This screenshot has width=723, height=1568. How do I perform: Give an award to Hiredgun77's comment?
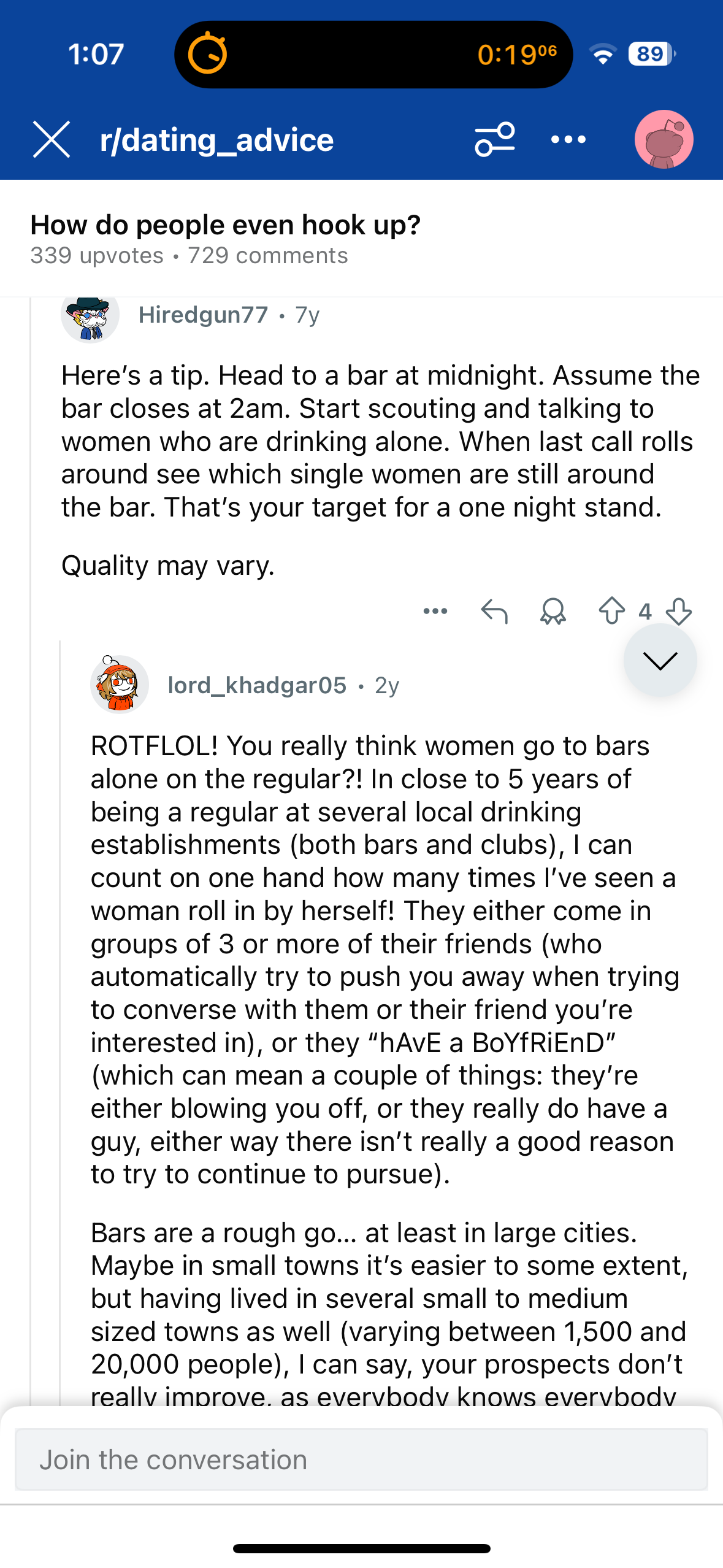coord(553,611)
